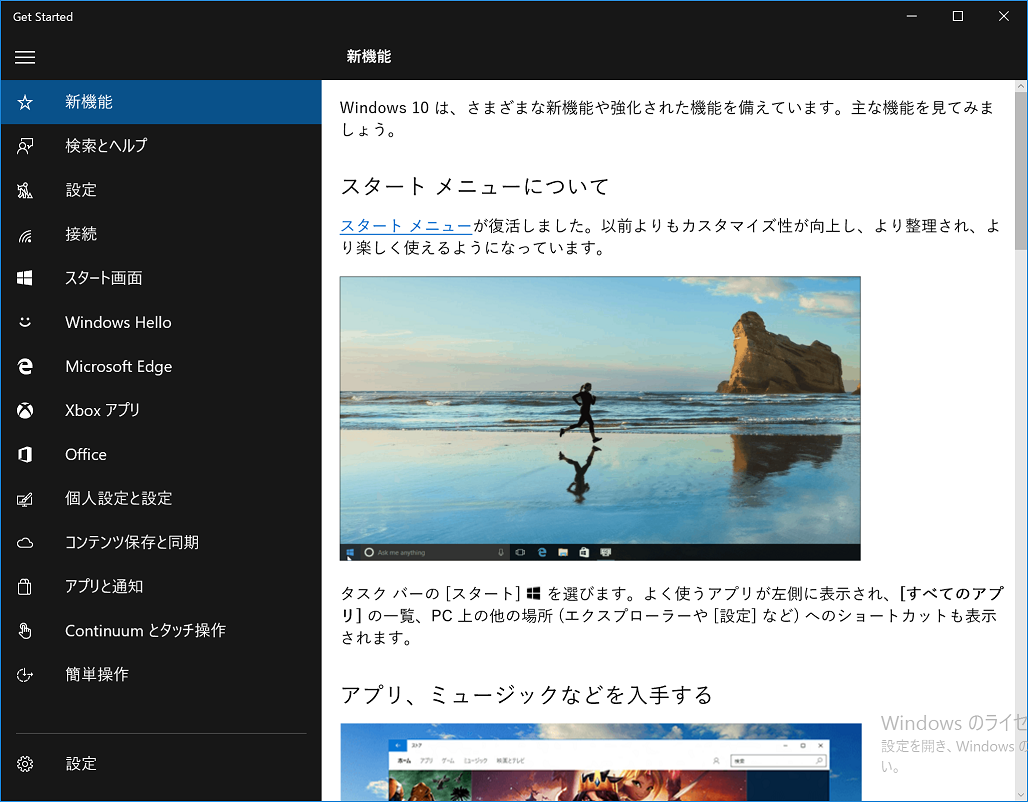Click the vertical scrollbar thumb
The height and width of the screenshot is (802, 1028).
pyautogui.click(x=1021, y=170)
